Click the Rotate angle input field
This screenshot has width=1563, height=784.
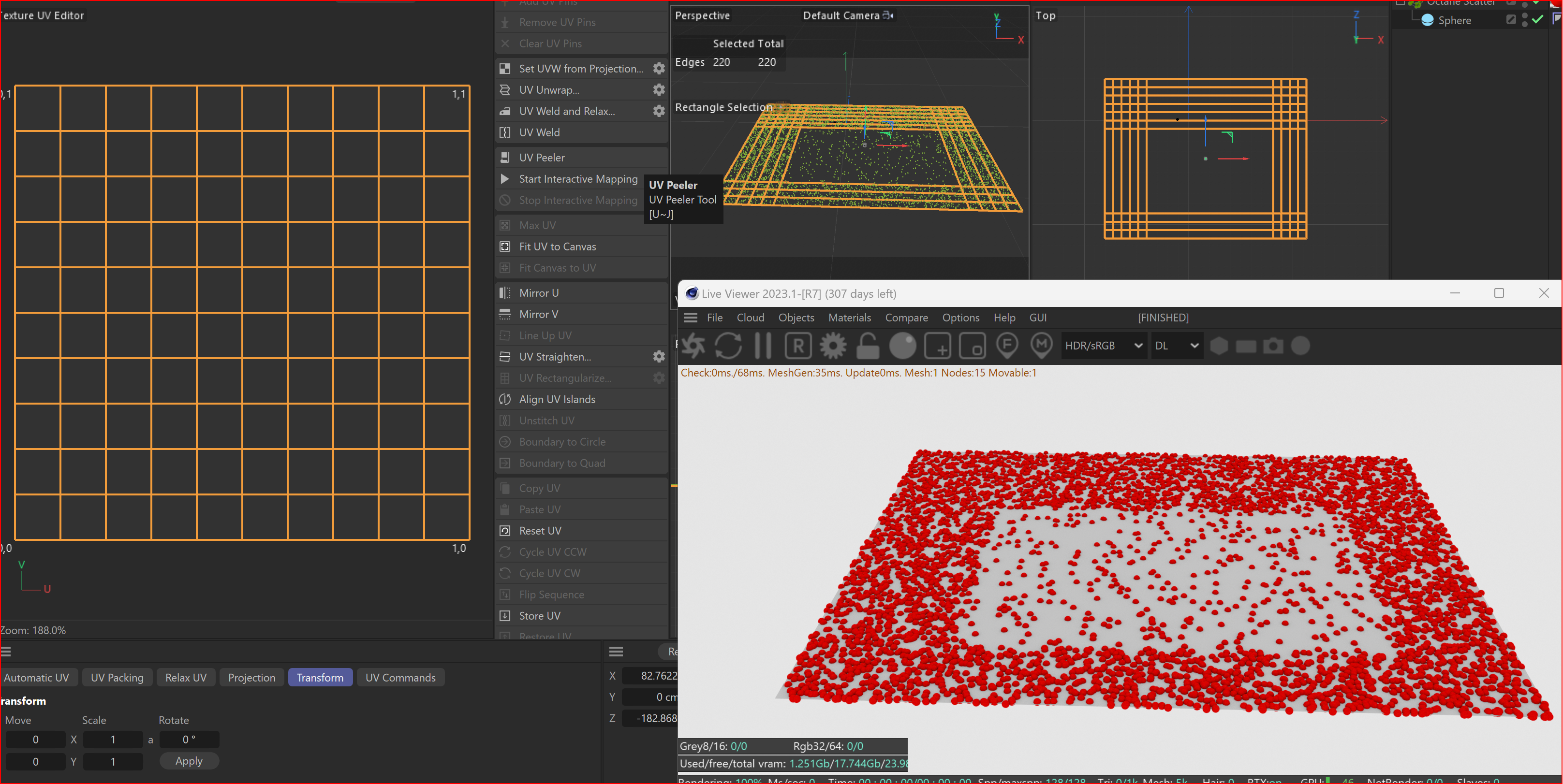pyautogui.click(x=189, y=739)
